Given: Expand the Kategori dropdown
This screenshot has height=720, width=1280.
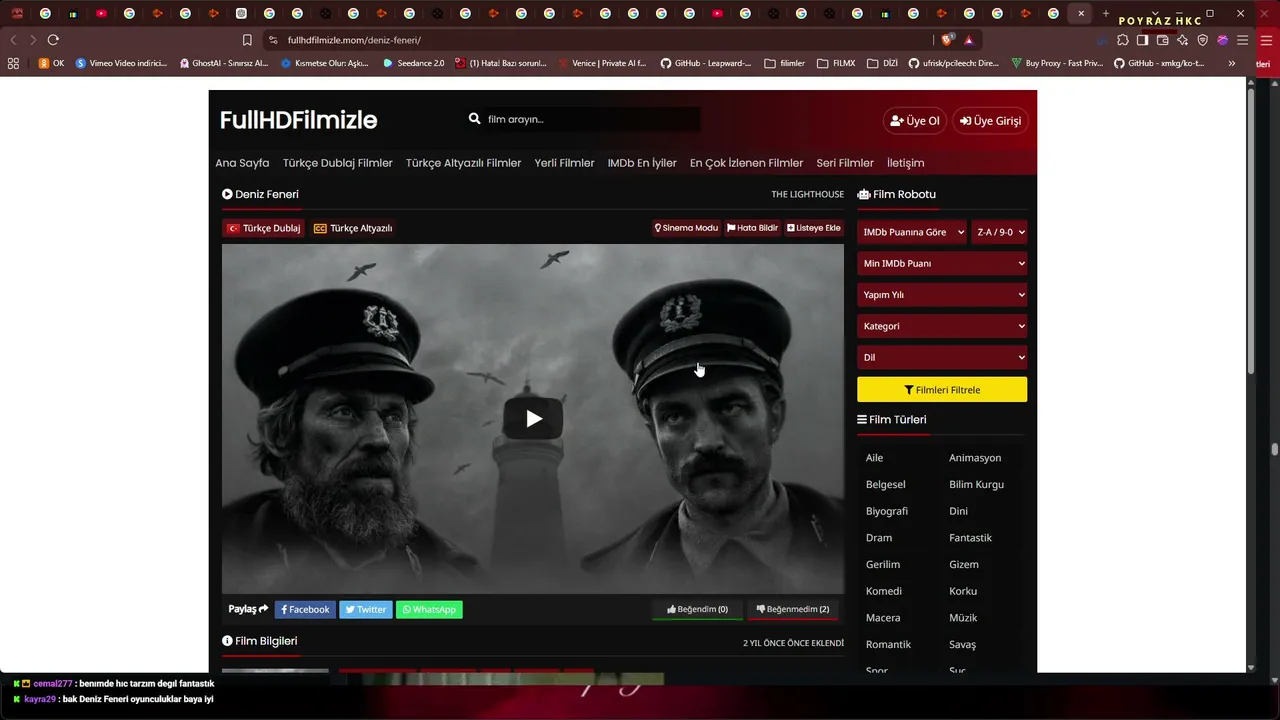Looking at the screenshot, I should pyautogui.click(x=942, y=326).
